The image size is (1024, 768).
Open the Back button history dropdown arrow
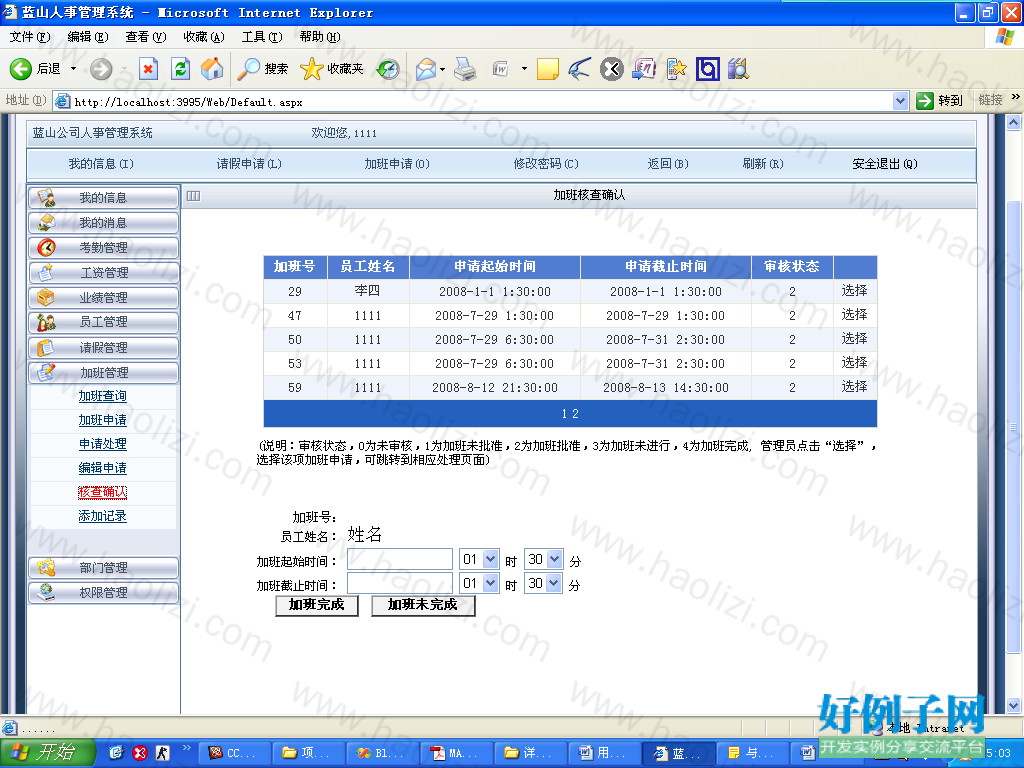pyautogui.click(x=73, y=69)
